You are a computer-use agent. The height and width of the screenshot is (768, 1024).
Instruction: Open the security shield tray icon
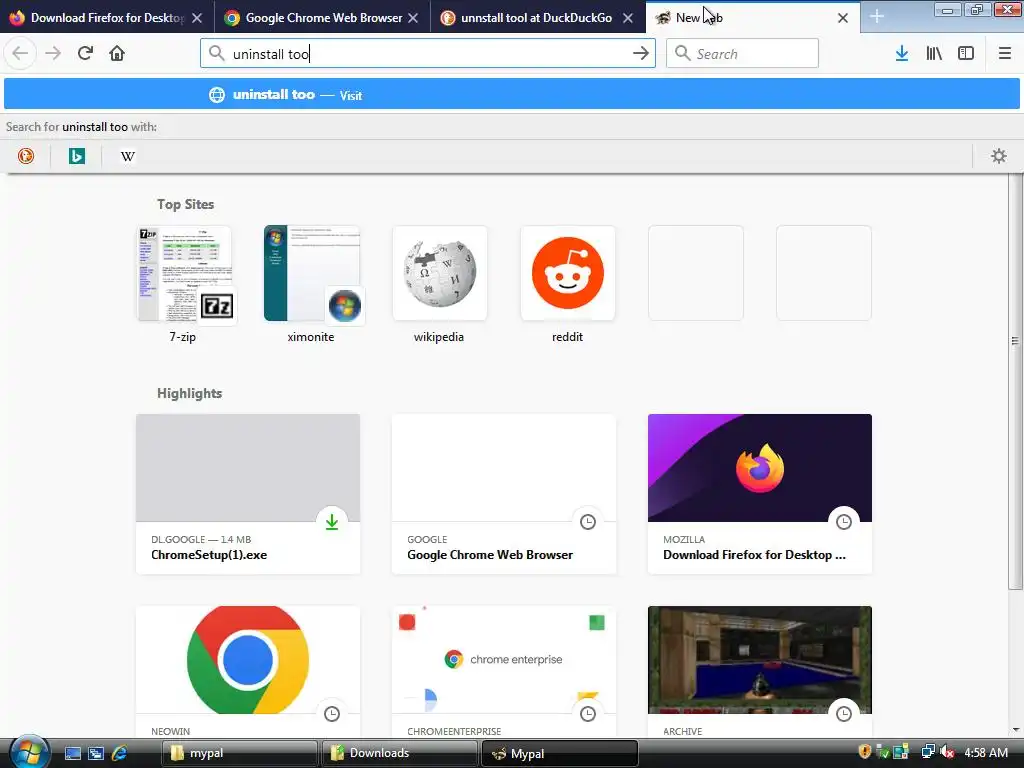click(x=865, y=752)
